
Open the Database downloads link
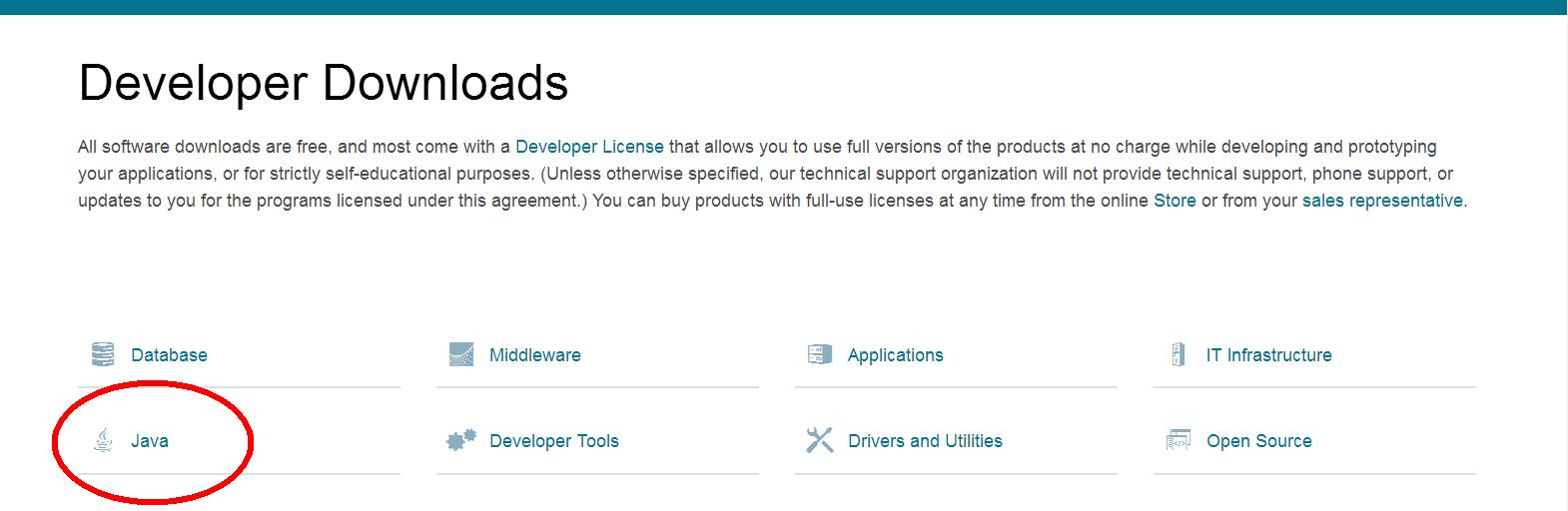click(x=169, y=355)
